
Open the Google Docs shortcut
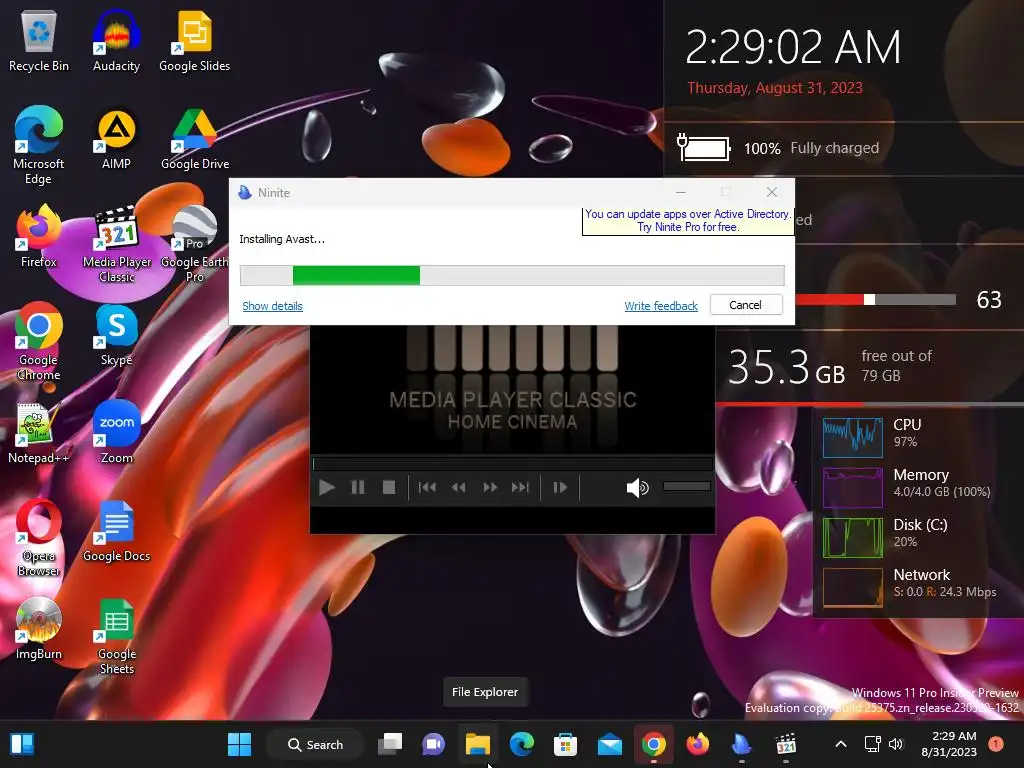116,530
